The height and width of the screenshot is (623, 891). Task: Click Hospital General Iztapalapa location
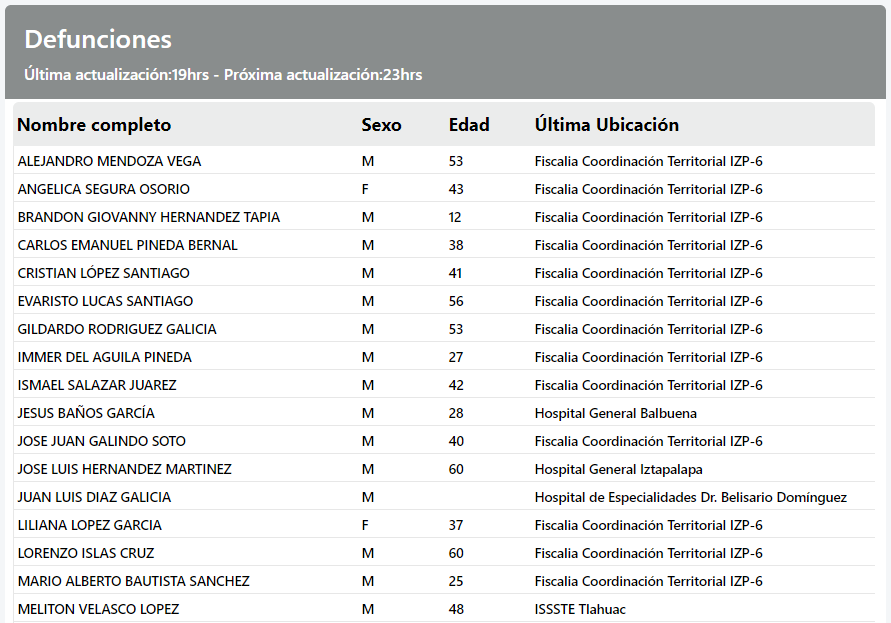[618, 469]
